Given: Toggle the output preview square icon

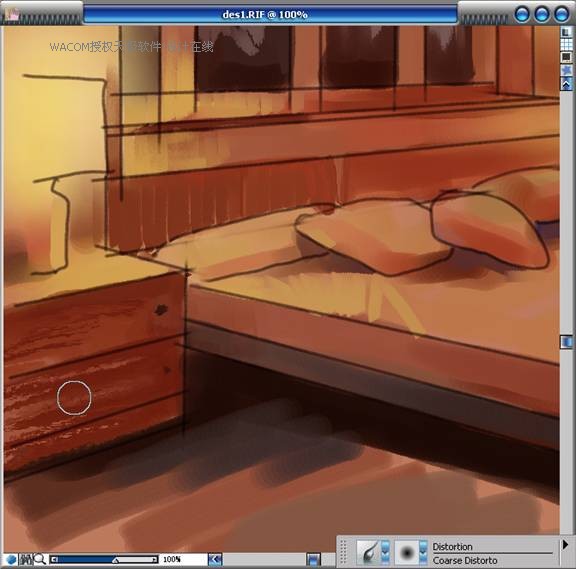Looking at the screenshot, I should pos(566,57).
